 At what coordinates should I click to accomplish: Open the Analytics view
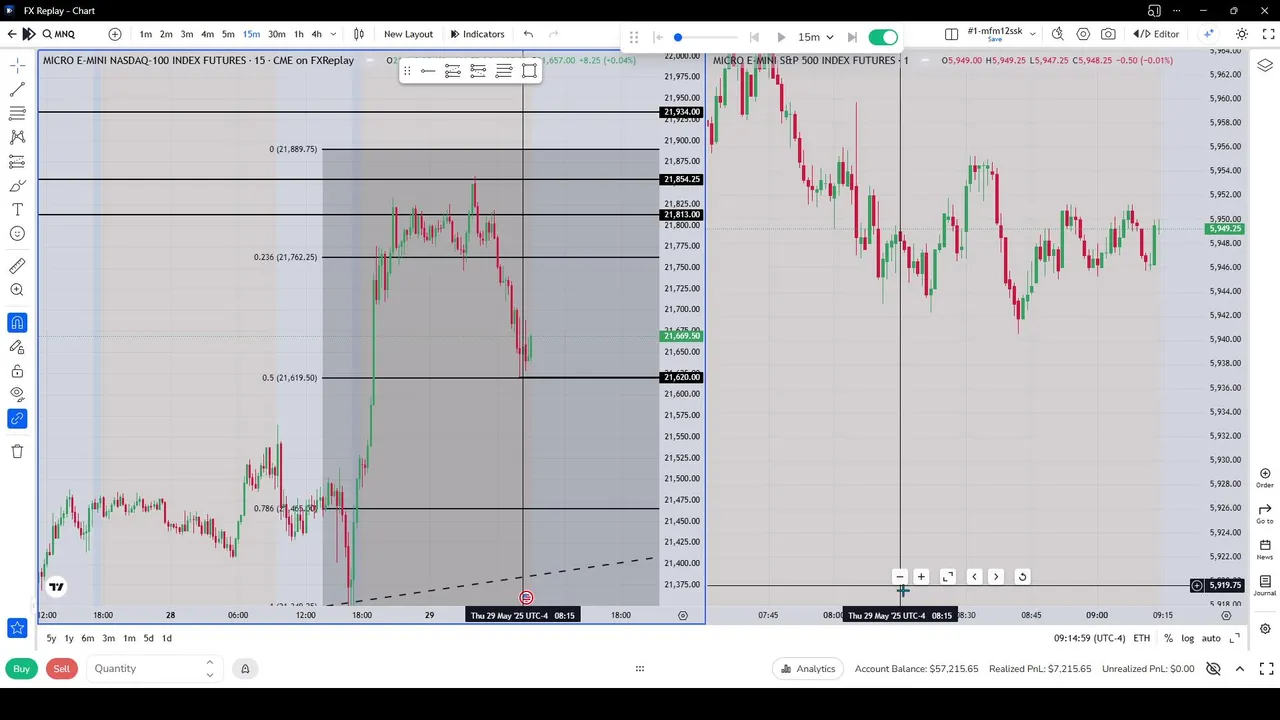point(808,669)
